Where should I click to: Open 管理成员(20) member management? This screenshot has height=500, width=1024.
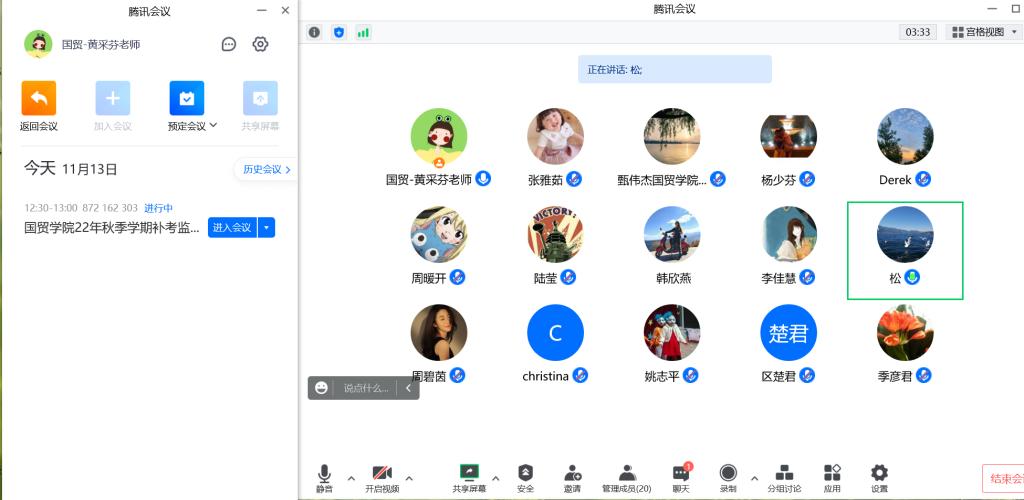(627, 475)
